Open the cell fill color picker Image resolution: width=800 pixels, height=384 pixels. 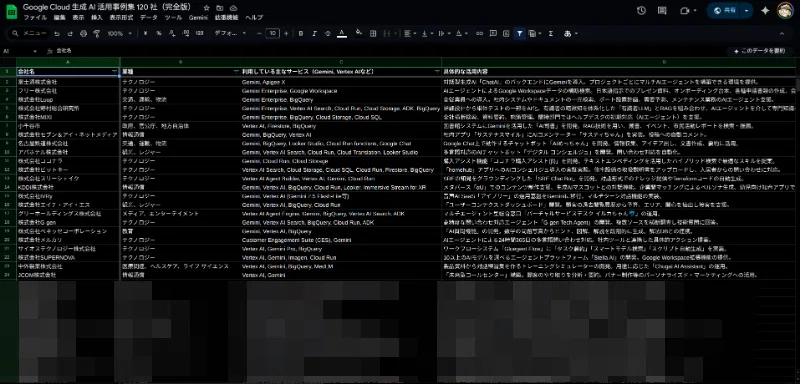coord(359,33)
